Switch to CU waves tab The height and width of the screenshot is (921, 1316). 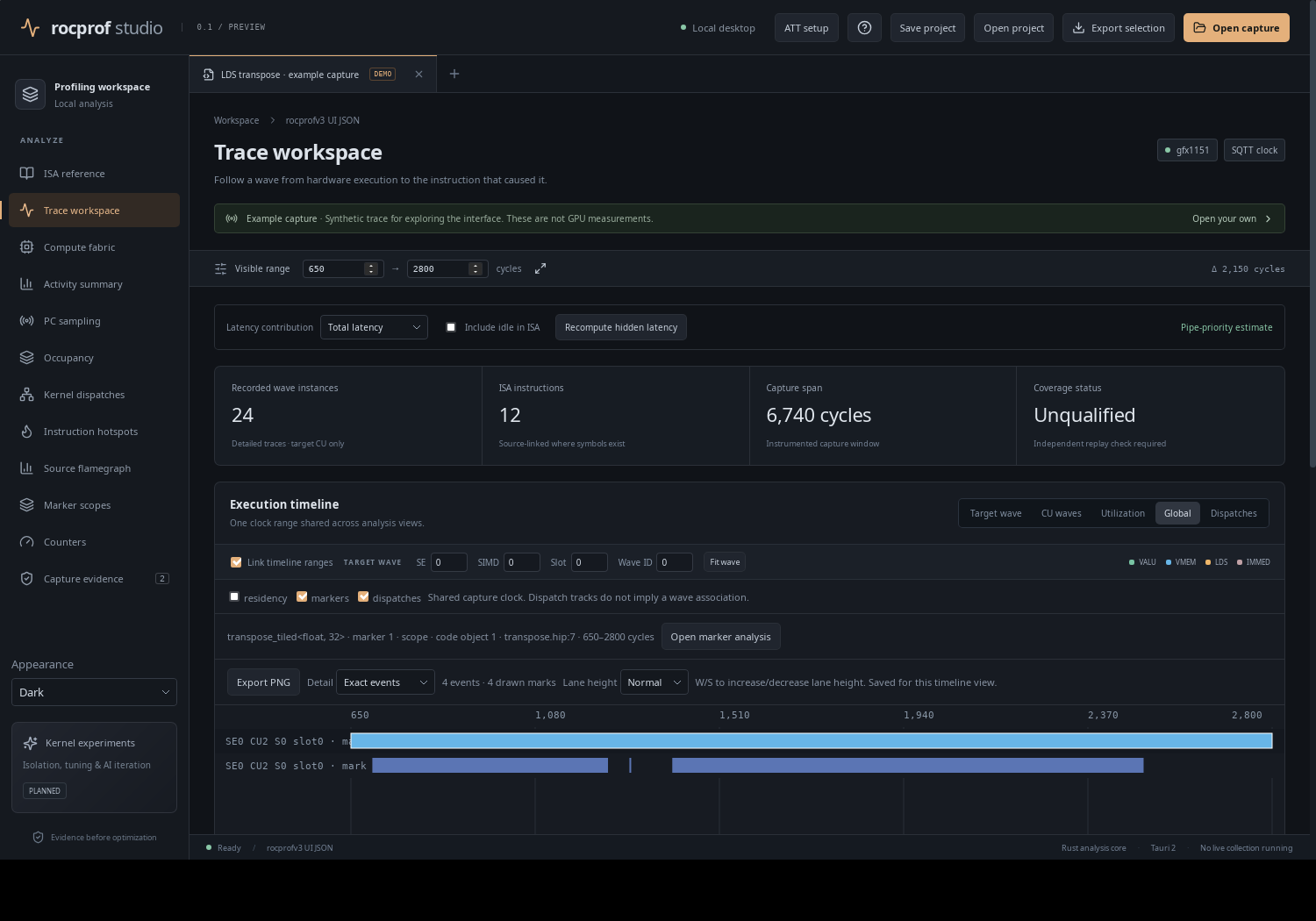coord(1062,513)
